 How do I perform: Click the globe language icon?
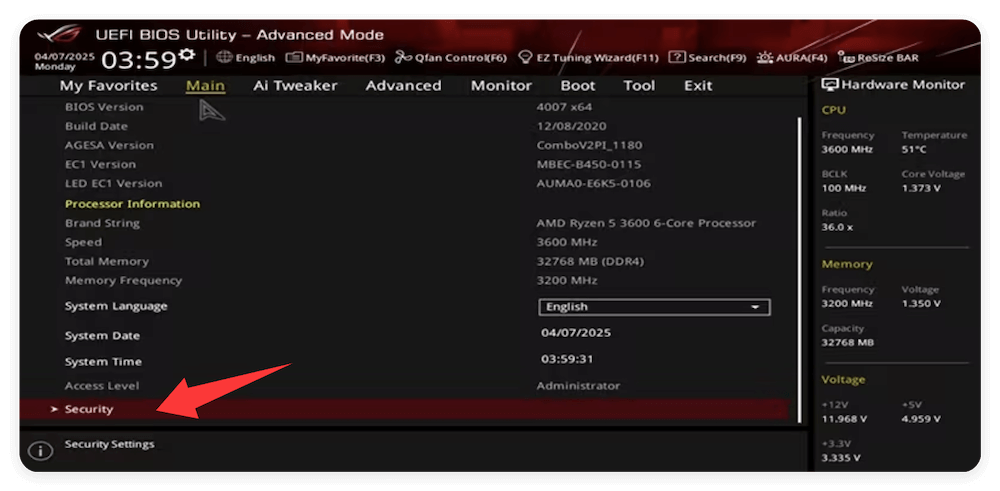pos(224,57)
